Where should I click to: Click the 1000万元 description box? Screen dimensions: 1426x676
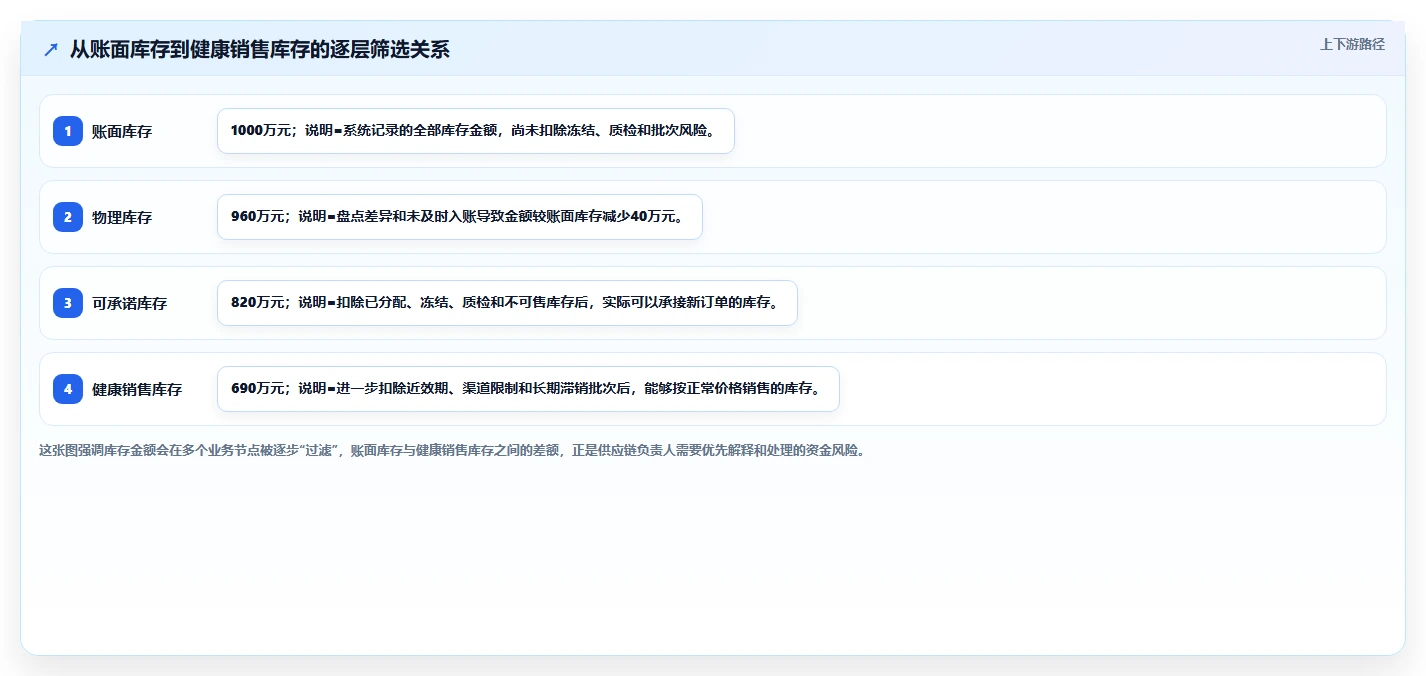tap(476, 131)
